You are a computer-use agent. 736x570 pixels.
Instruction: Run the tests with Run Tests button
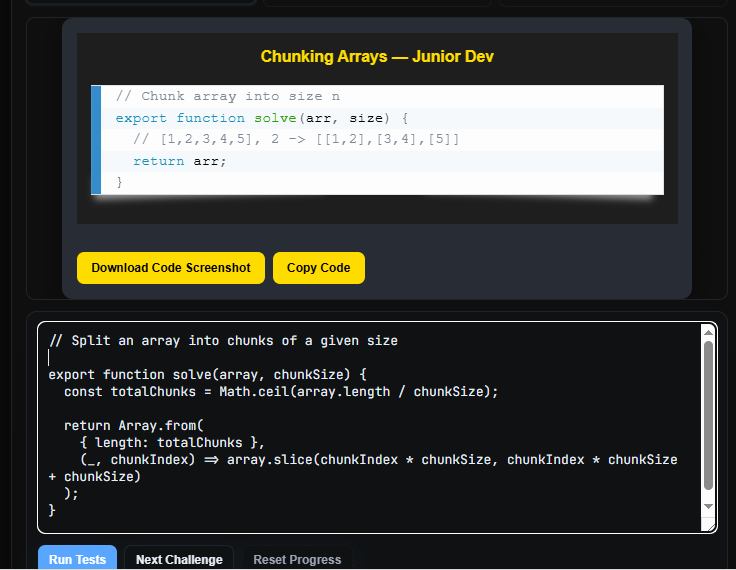(x=77, y=559)
